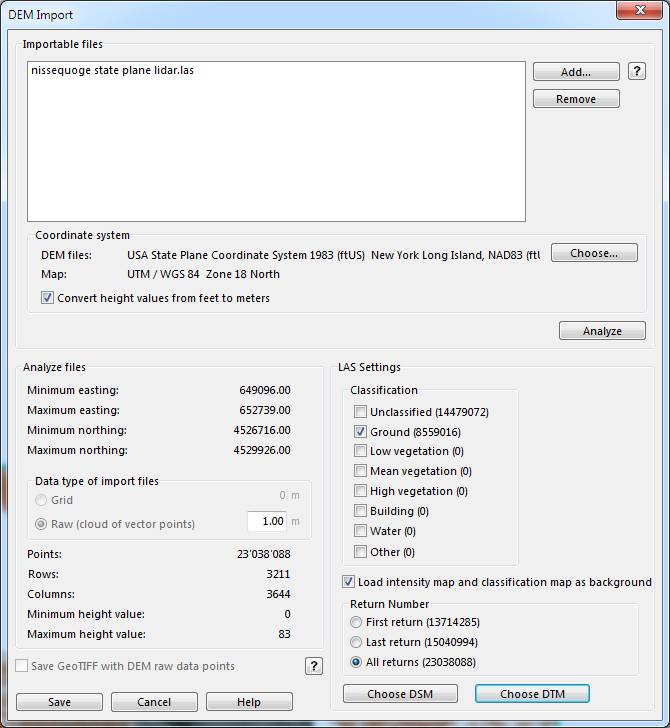This screenshot has width=670, height=728.
Task: Toggle Load intensity map as background
Action: tap(348, 582)
